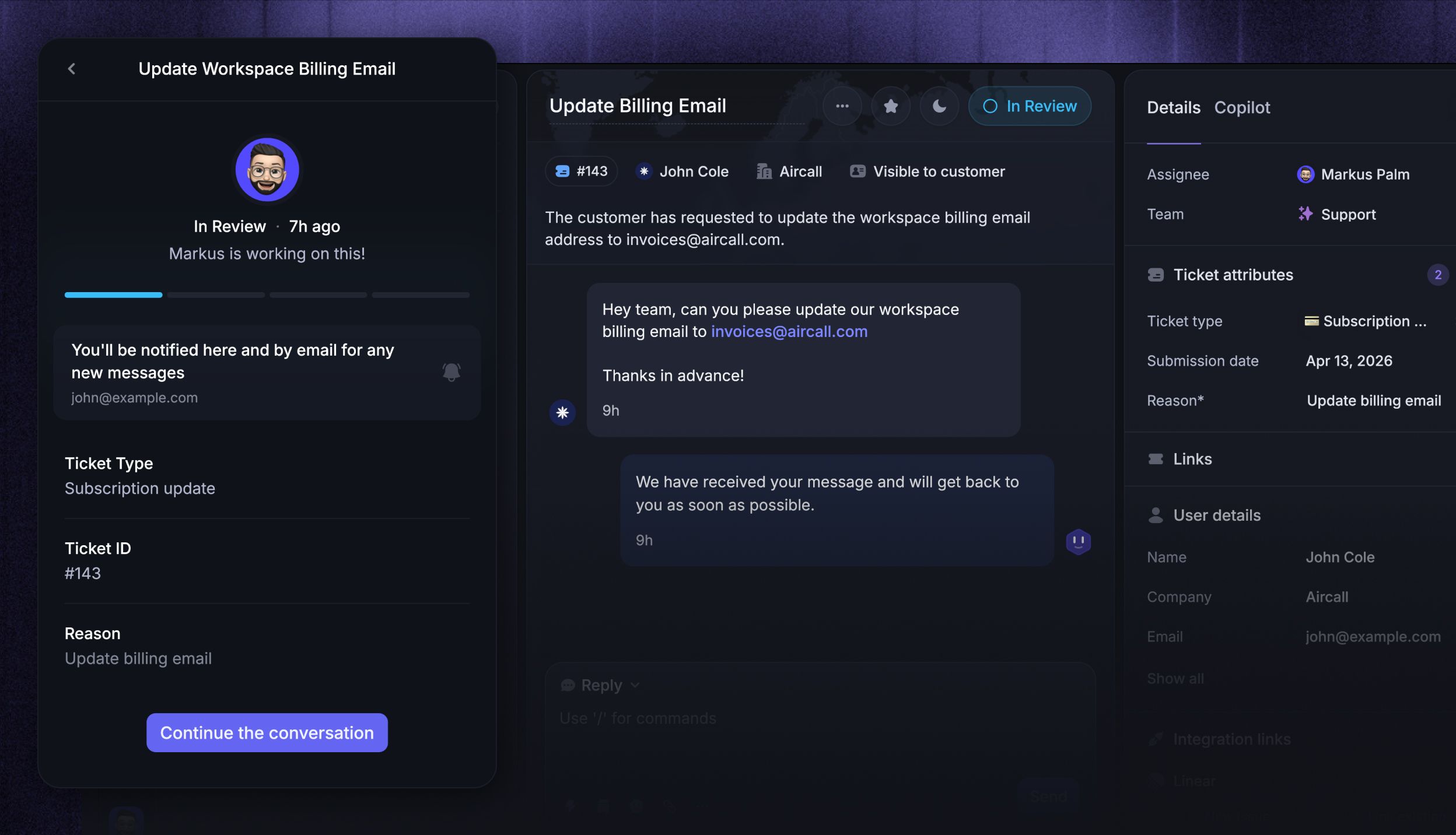The width and height of the screenshot is (1456, 835).
Task: Collapse the User details section
Action: pos(1216,515)
